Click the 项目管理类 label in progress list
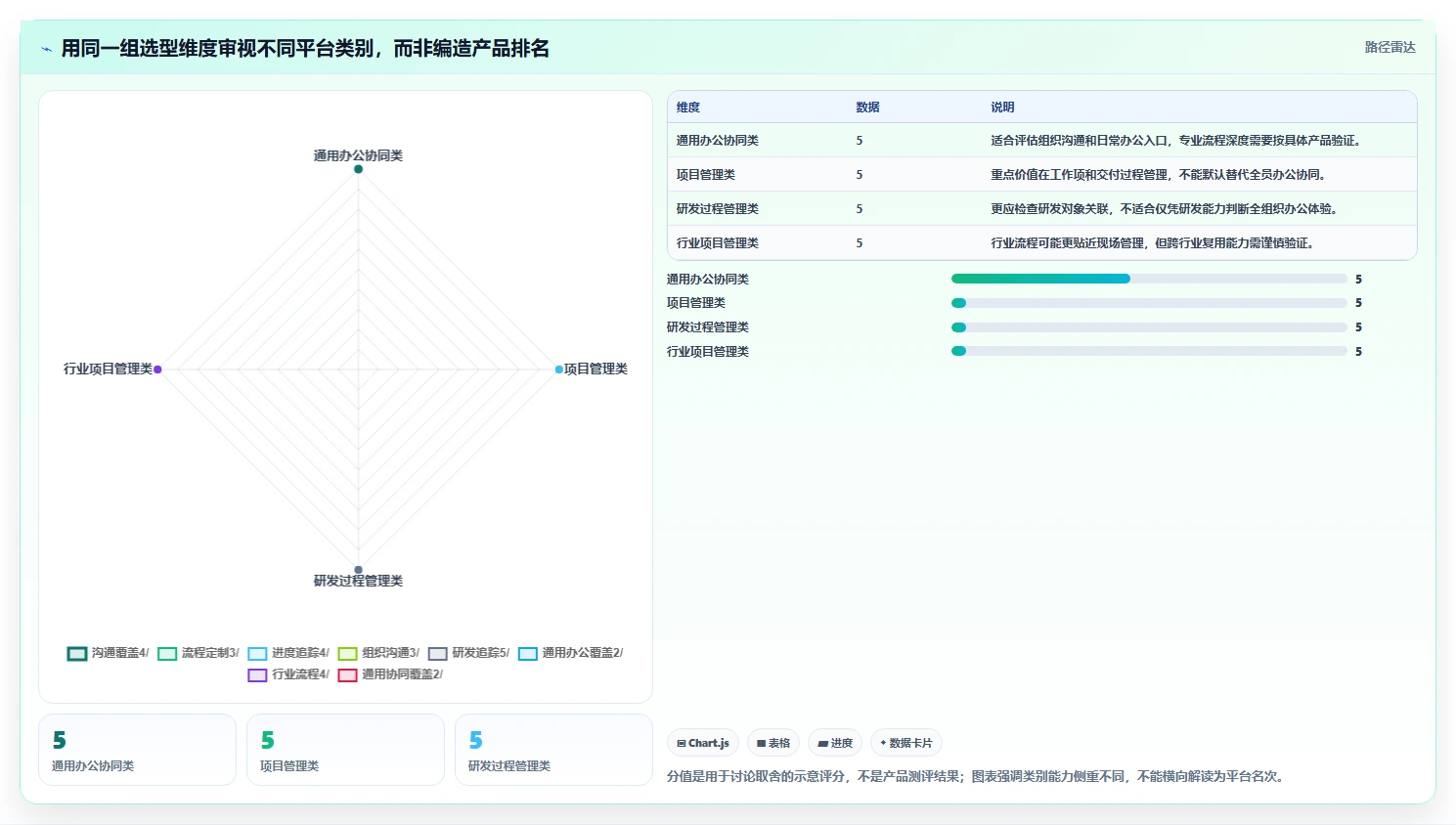This screenshot has height=825, width=1456. coord(696,303)
